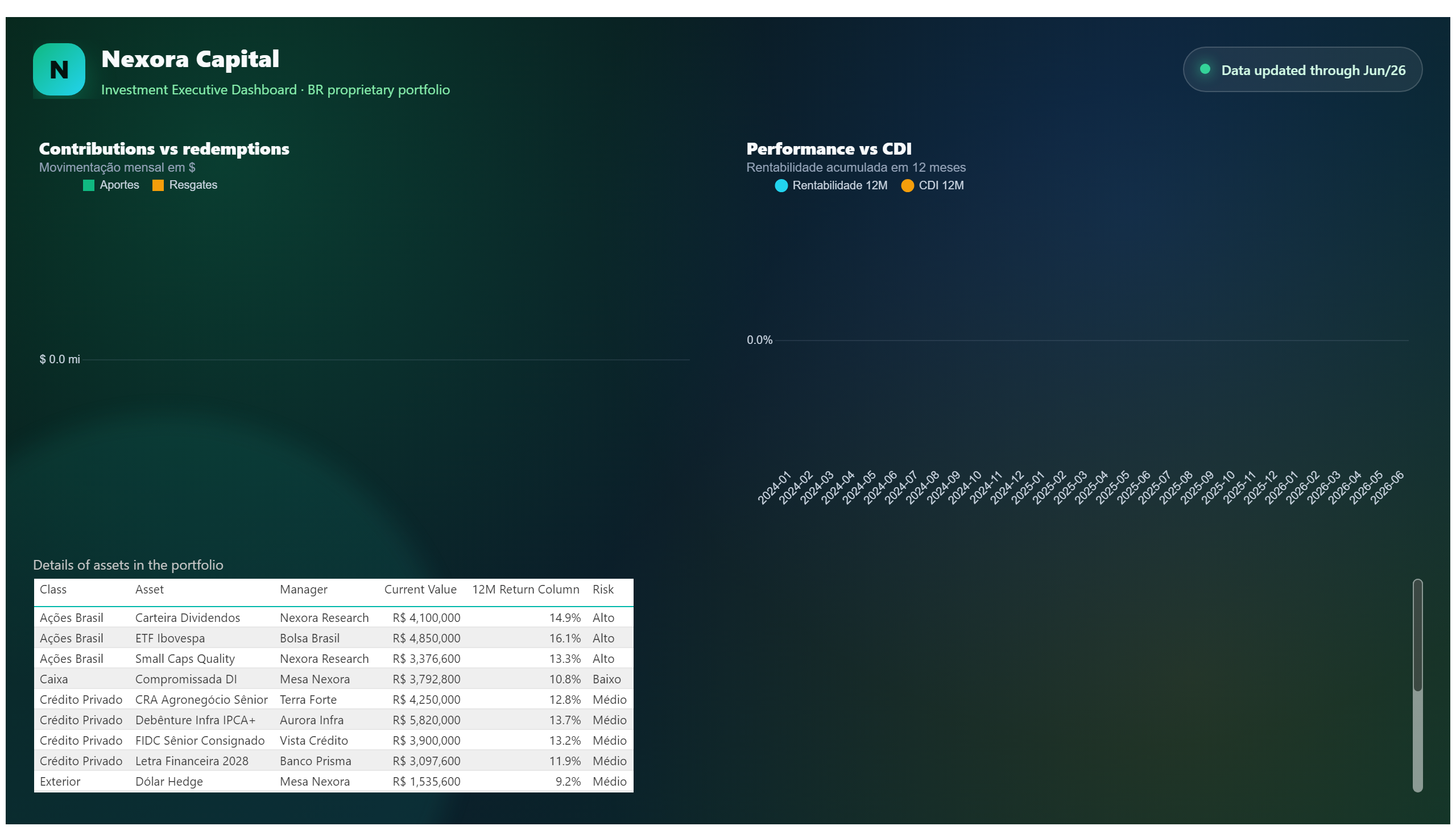Screen dimensions: 1456x830
Task: Click the vertical scrollbar thumb on the right
Action: tap(1417, 635)
